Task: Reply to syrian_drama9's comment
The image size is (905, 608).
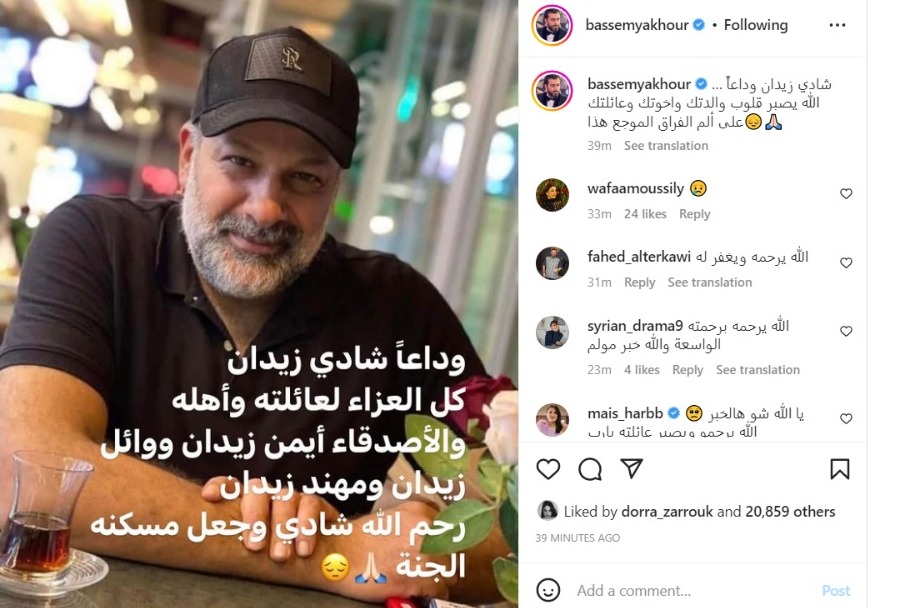Action: click(687, 370)
